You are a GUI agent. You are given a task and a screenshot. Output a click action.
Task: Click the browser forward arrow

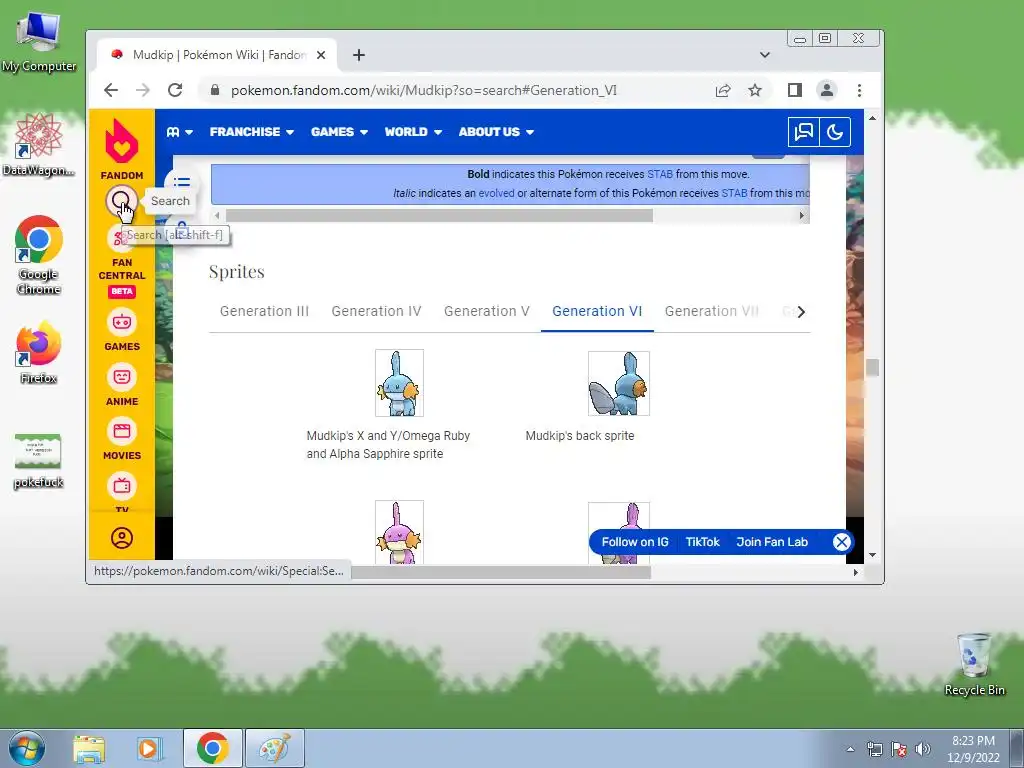(x=143, y=90)
